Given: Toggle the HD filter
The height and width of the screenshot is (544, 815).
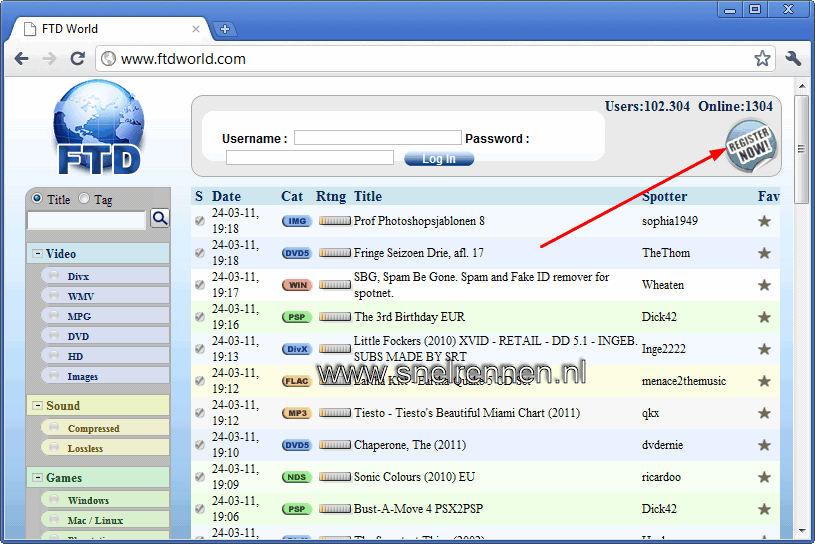Looking at the screenshot, I should tap(106, 356).
